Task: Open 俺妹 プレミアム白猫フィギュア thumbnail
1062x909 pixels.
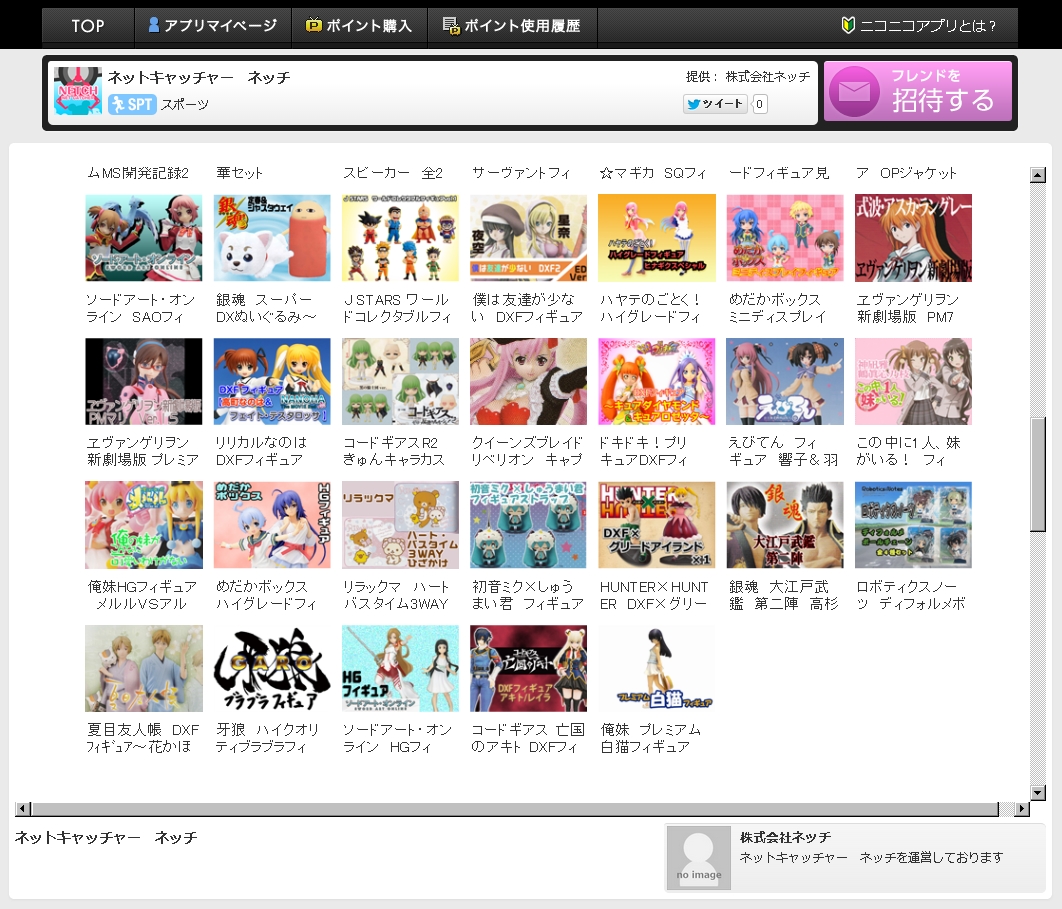Action: click(x=657, y=669)
